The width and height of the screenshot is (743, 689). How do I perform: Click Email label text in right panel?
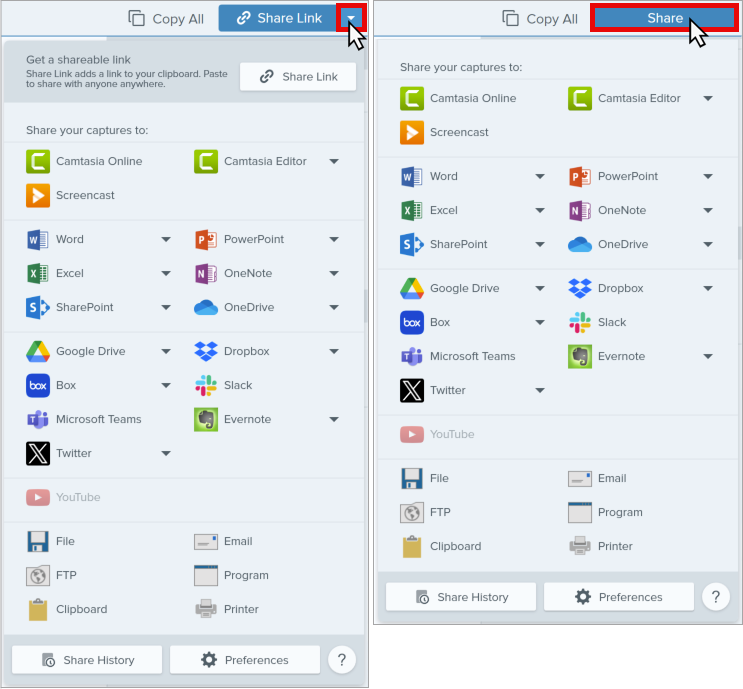[x=612, y=478]
